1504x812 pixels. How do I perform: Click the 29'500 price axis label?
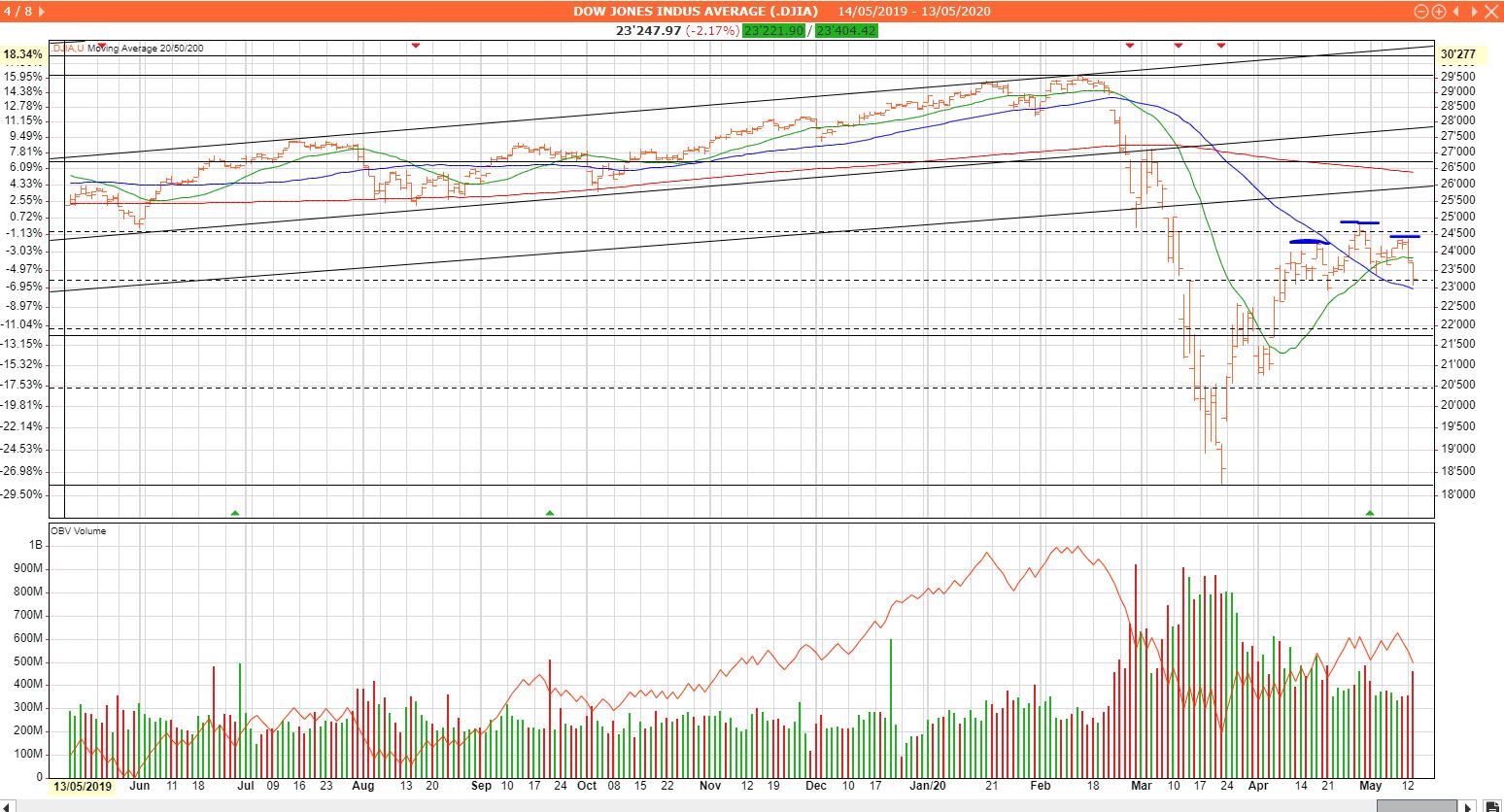pyautogui.click(x=1458, y=77)
